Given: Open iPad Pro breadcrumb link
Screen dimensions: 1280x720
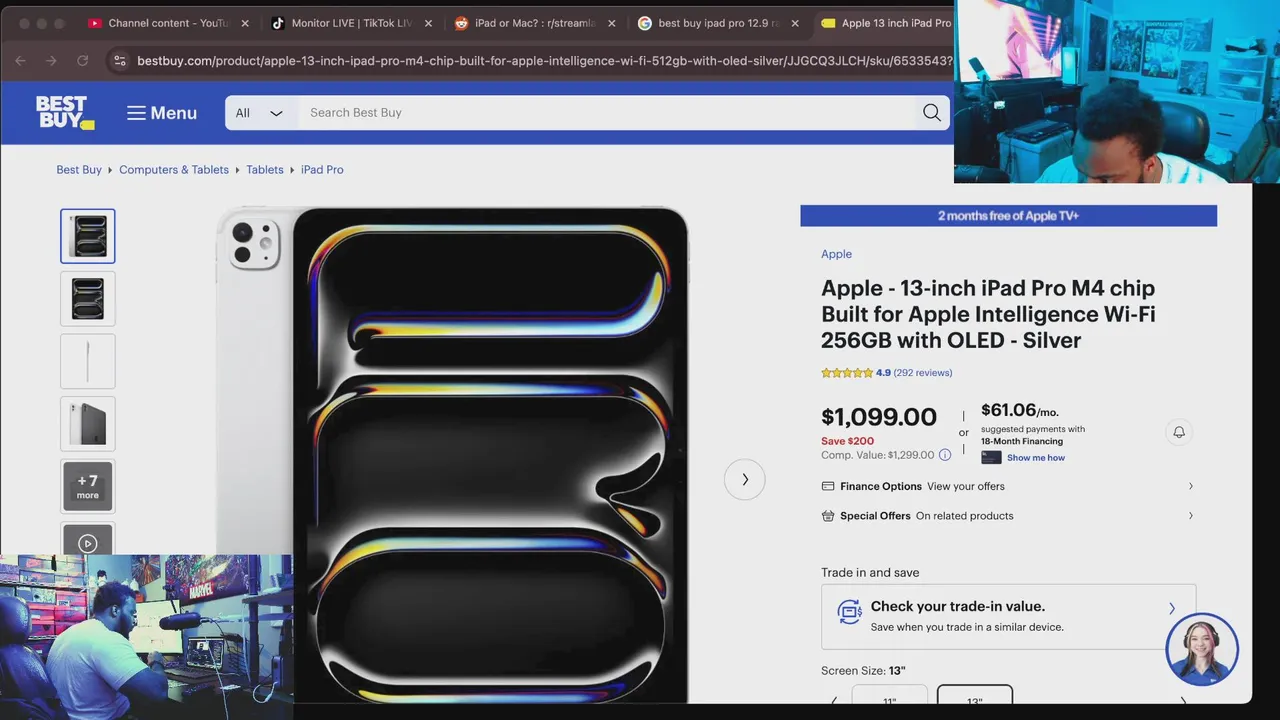Looking at the screenshot, I should [322, 170].
